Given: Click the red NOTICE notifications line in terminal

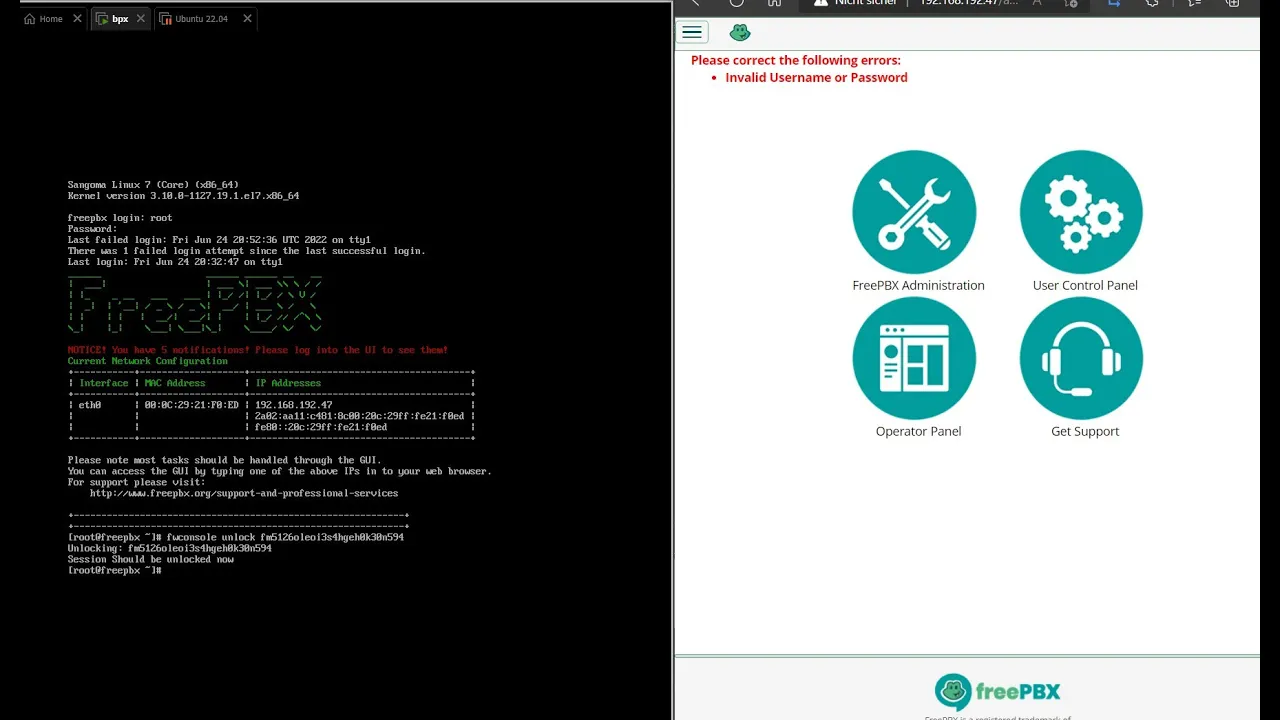Looking at the screenshot, I should tap(258, 350).
